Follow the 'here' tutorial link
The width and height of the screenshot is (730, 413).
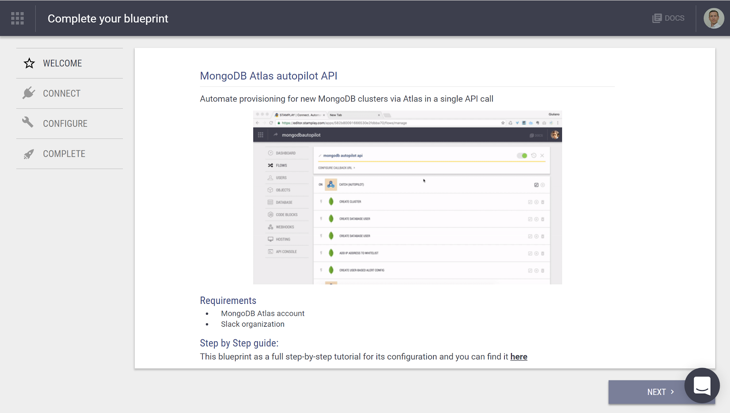519,357
